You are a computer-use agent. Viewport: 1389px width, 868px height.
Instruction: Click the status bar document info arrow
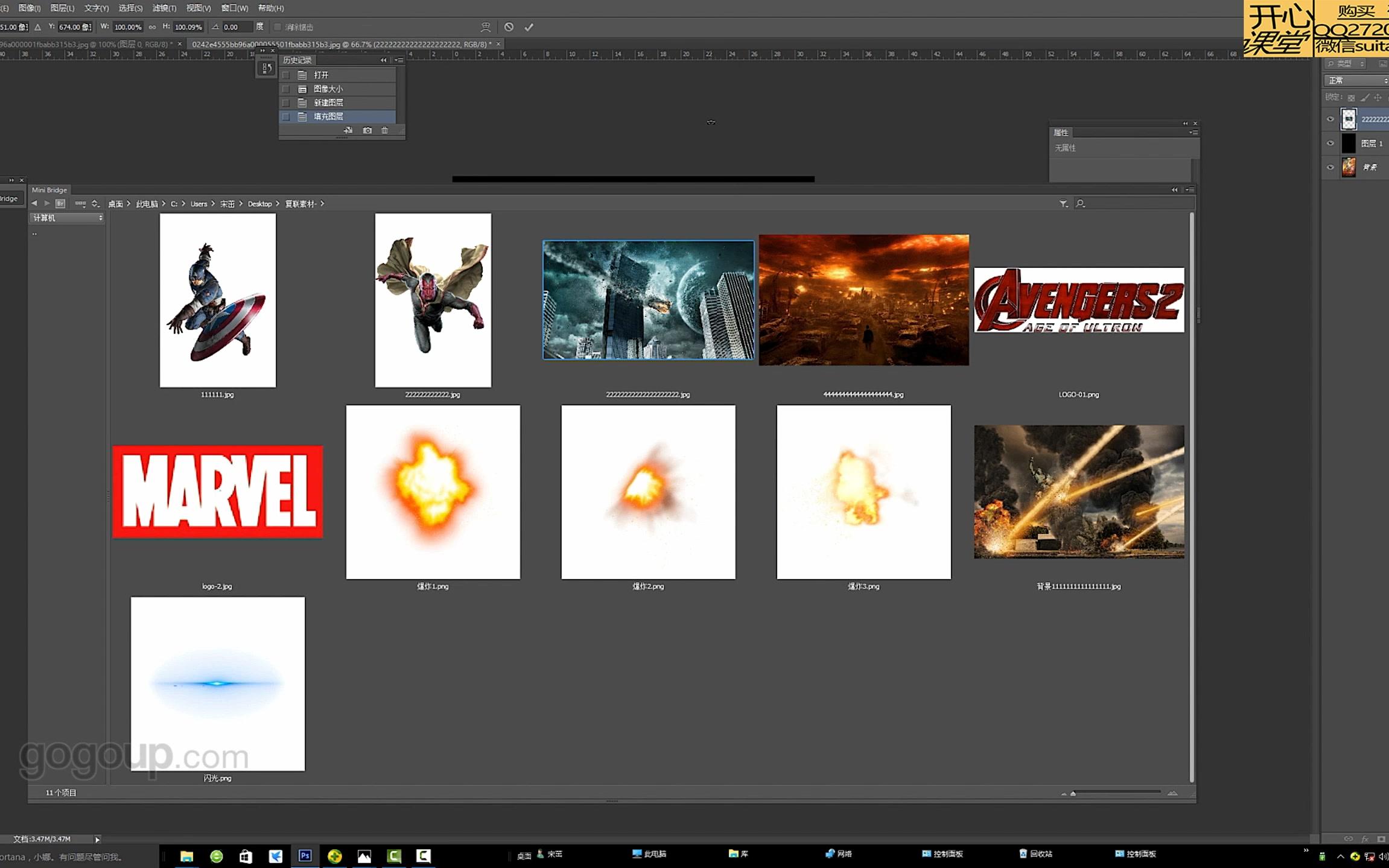tap(97, 839)
